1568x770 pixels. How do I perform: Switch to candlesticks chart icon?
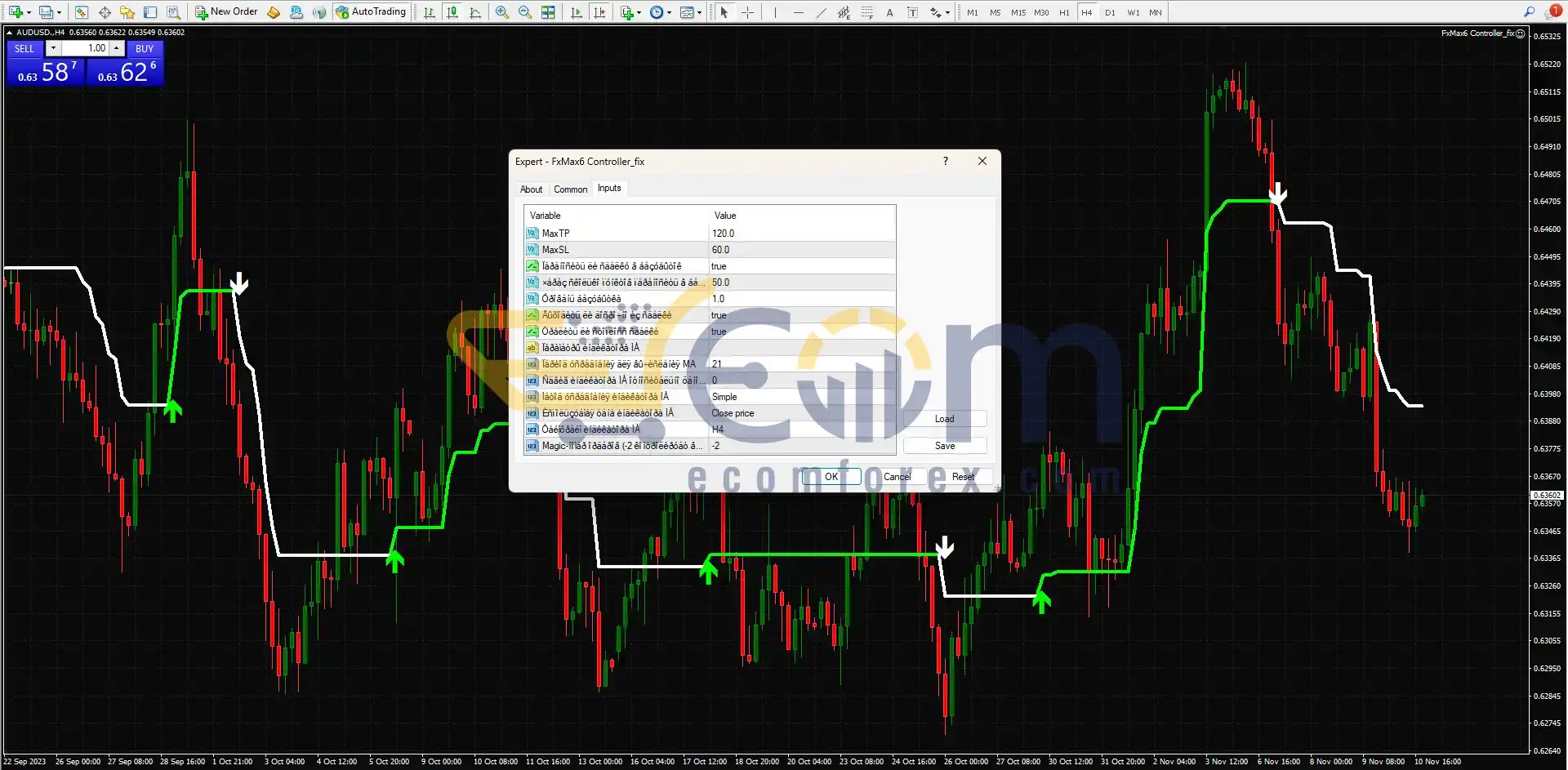tap(452, 12)
